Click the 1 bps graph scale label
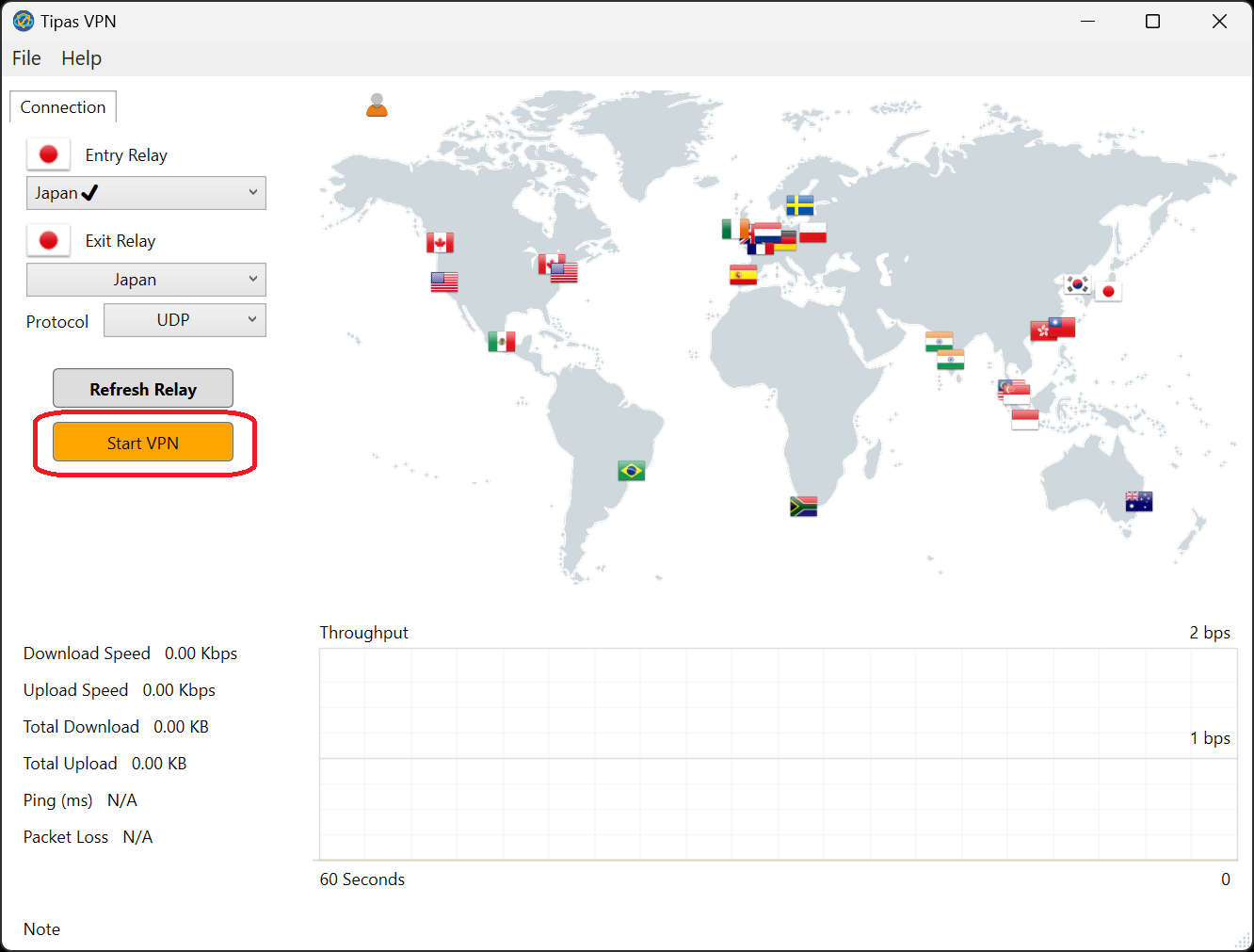1254x952 pixels. pos(1210,738)
